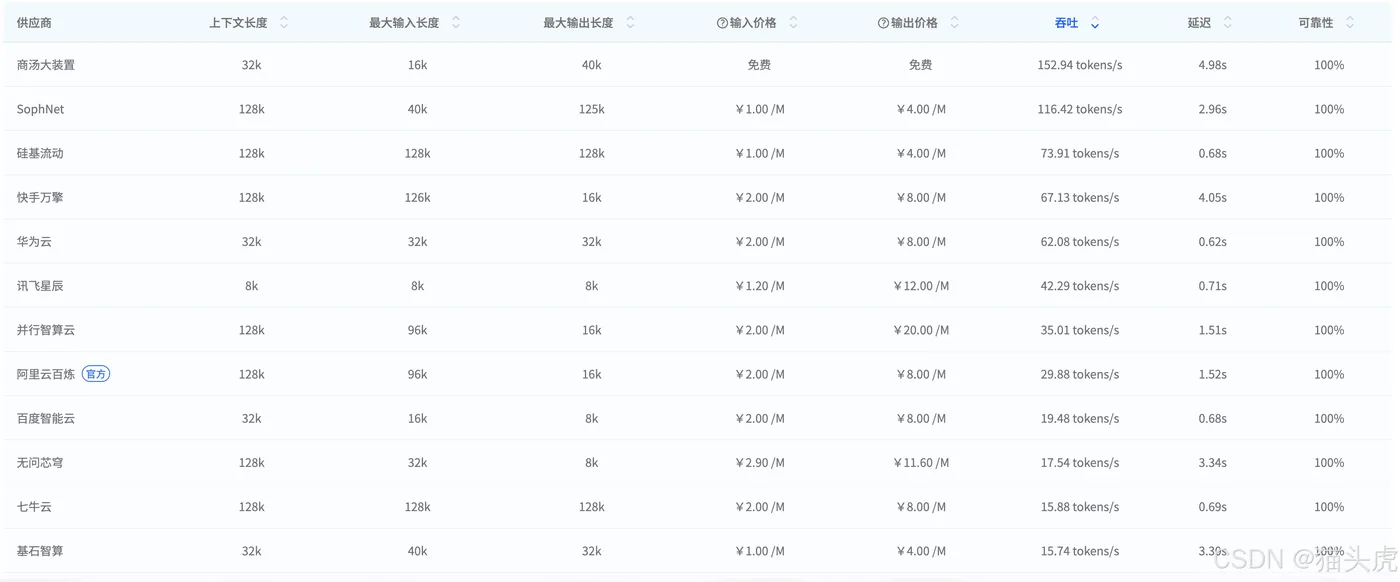
Task: Select the 商汤大装置 provider row
Action: (46, 65)
